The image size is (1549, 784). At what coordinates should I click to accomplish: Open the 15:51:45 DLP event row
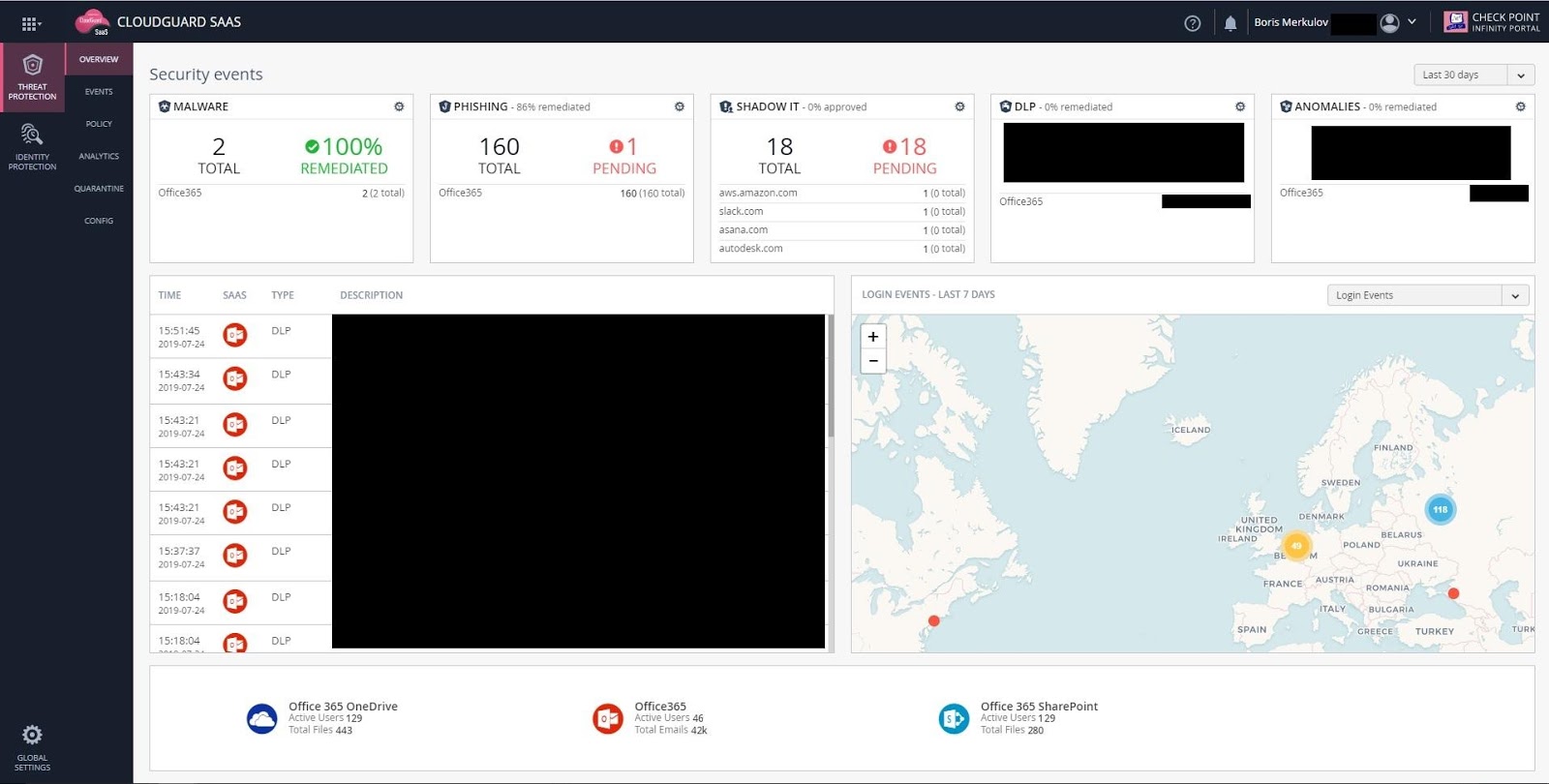tap(489, 337)
